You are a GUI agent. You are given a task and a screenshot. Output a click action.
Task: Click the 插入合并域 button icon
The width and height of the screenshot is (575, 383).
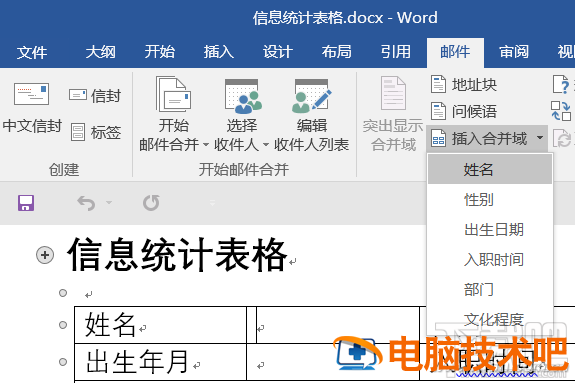(439, 138)
